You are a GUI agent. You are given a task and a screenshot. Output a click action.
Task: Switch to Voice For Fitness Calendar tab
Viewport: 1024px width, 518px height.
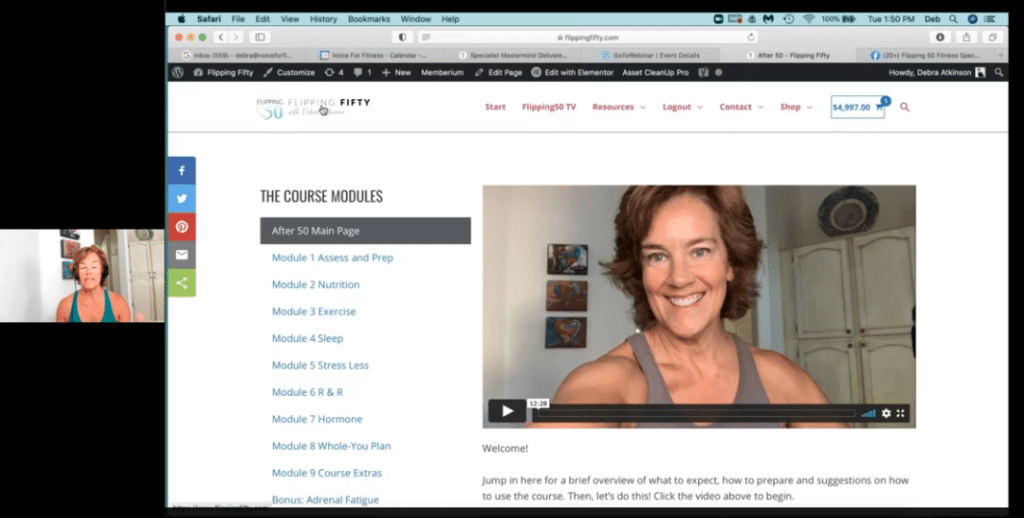[x=376, y=56]
